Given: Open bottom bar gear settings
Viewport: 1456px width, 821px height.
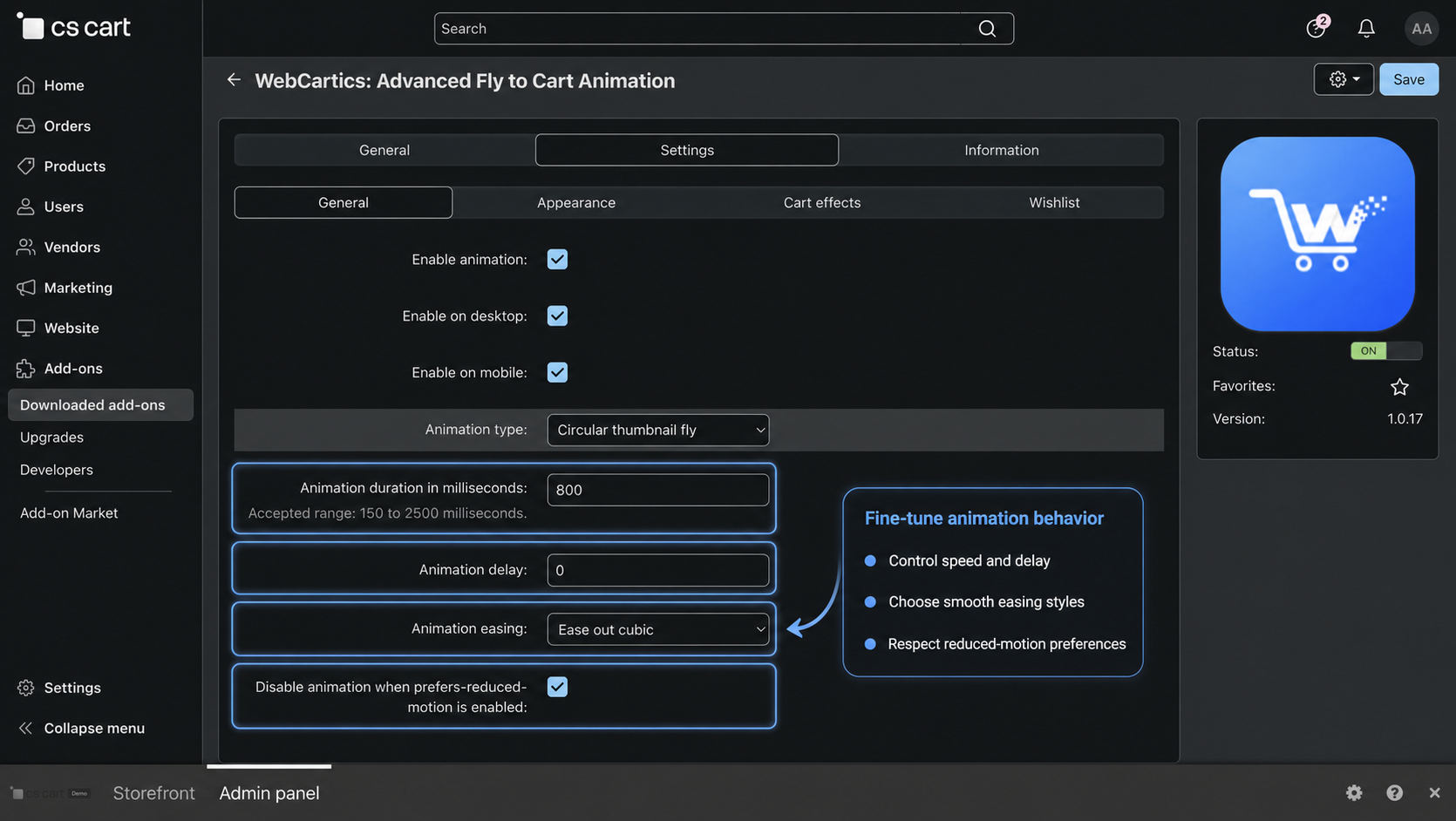Looking at the screenshot, I should pyautogui.click(x=1354, y=792).
